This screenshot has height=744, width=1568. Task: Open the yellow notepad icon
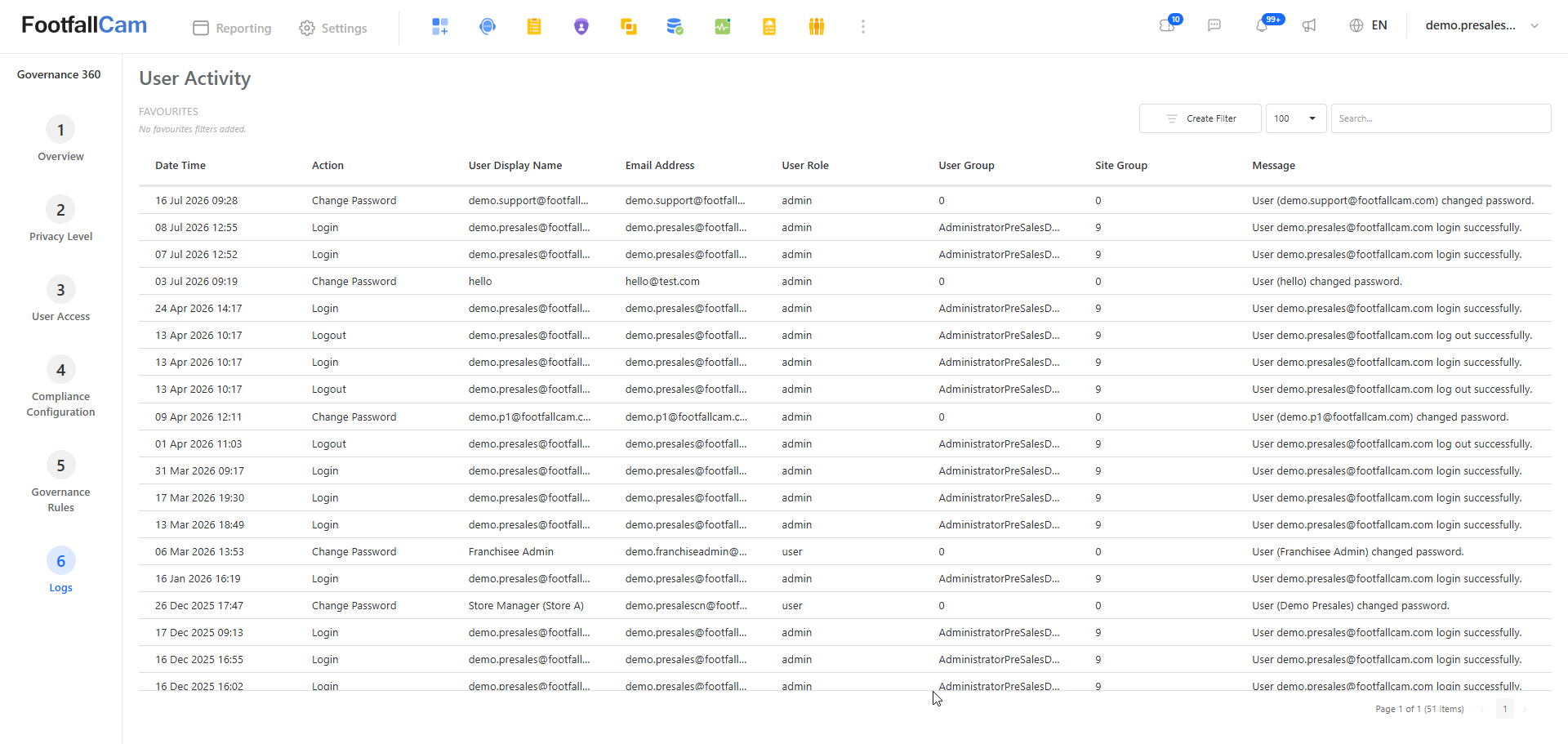click(x=534, y=27)
